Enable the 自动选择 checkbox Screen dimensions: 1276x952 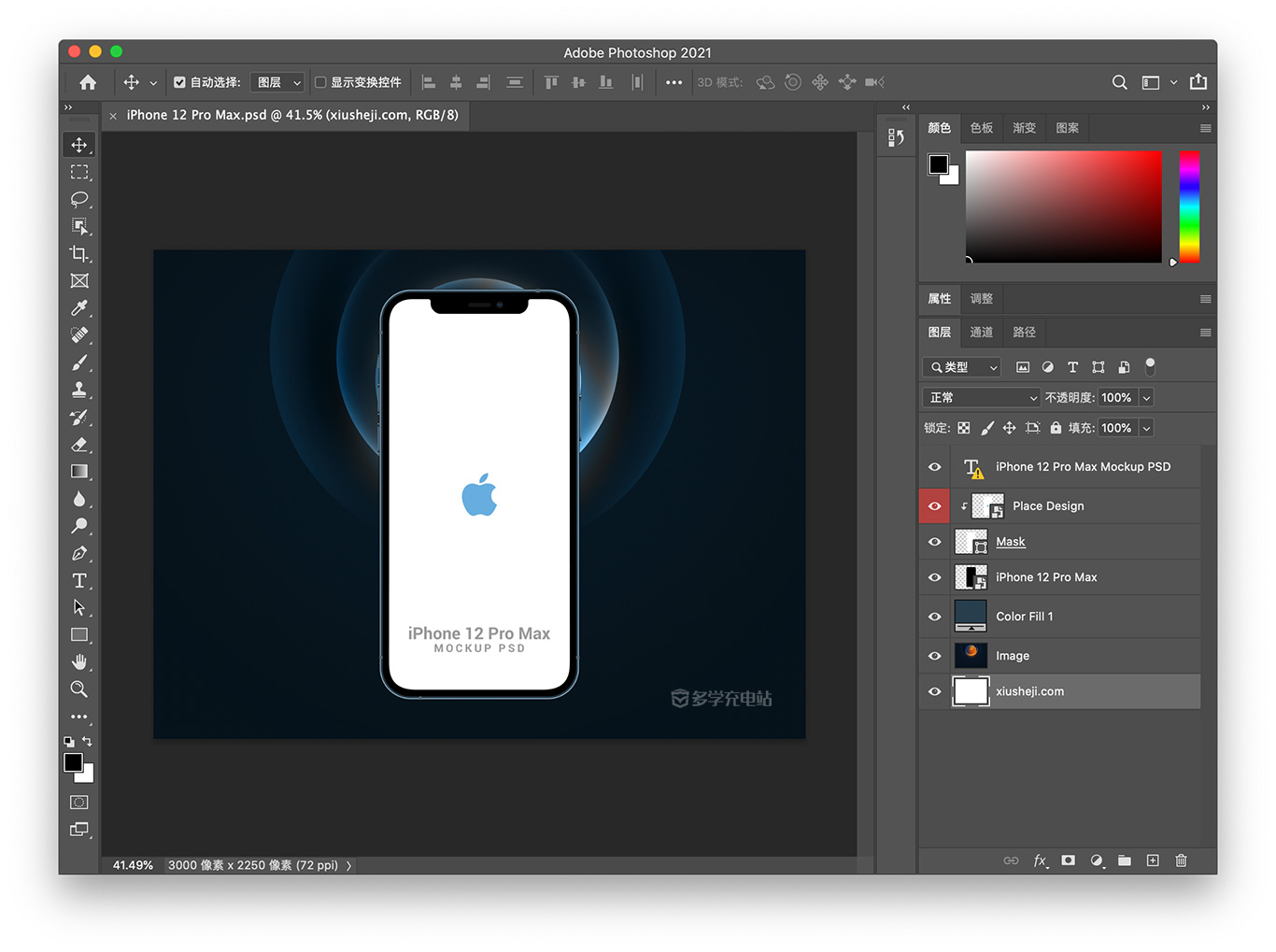179,82
